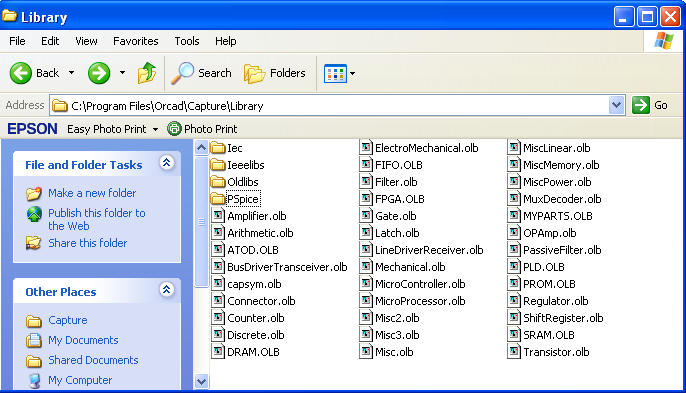Click Publish this folder to the Web
The width and height of the screenshot is (686, 393).
pos(96,219)
